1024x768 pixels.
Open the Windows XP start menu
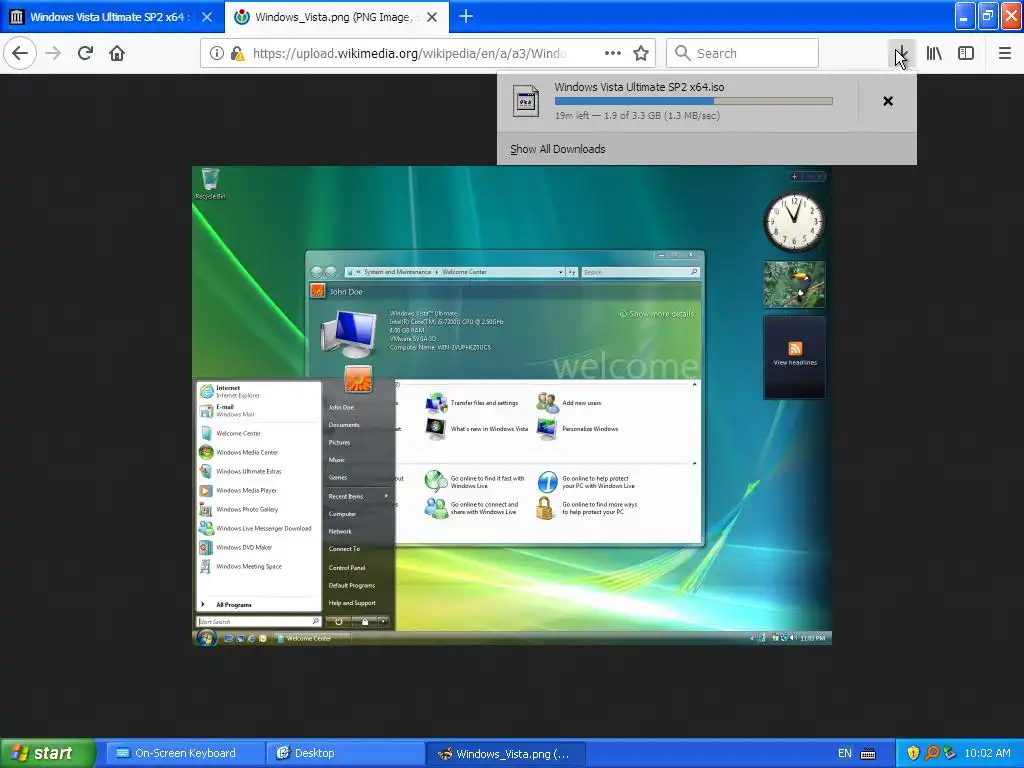48,753
